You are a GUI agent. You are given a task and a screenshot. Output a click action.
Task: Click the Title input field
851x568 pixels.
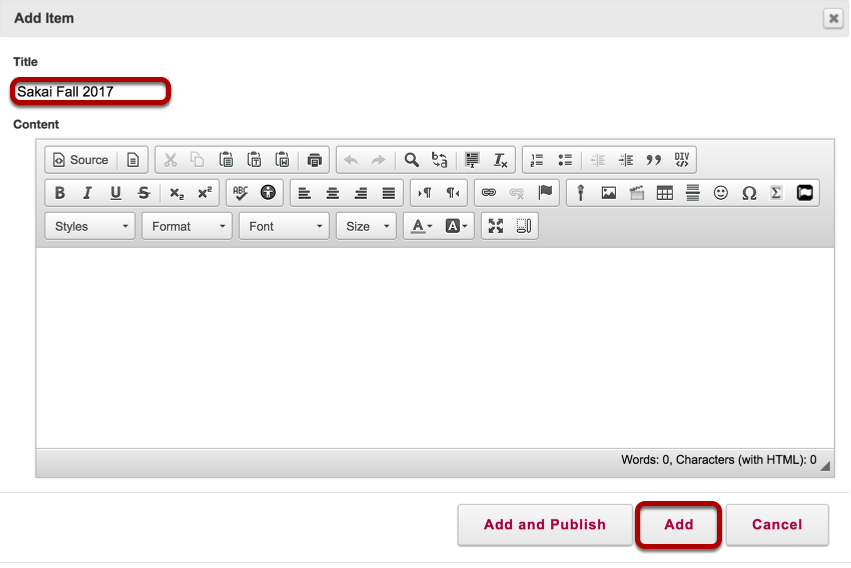(x=91, y=92)
